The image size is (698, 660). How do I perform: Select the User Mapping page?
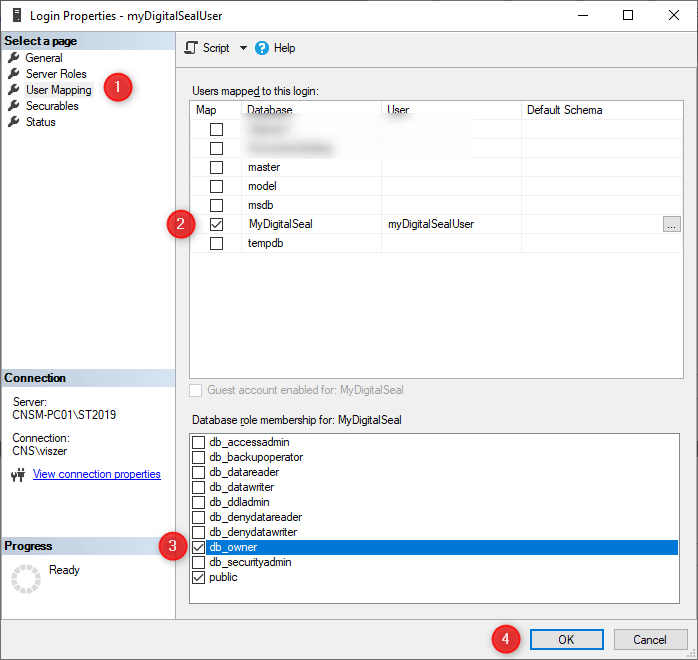click(59, 90)
